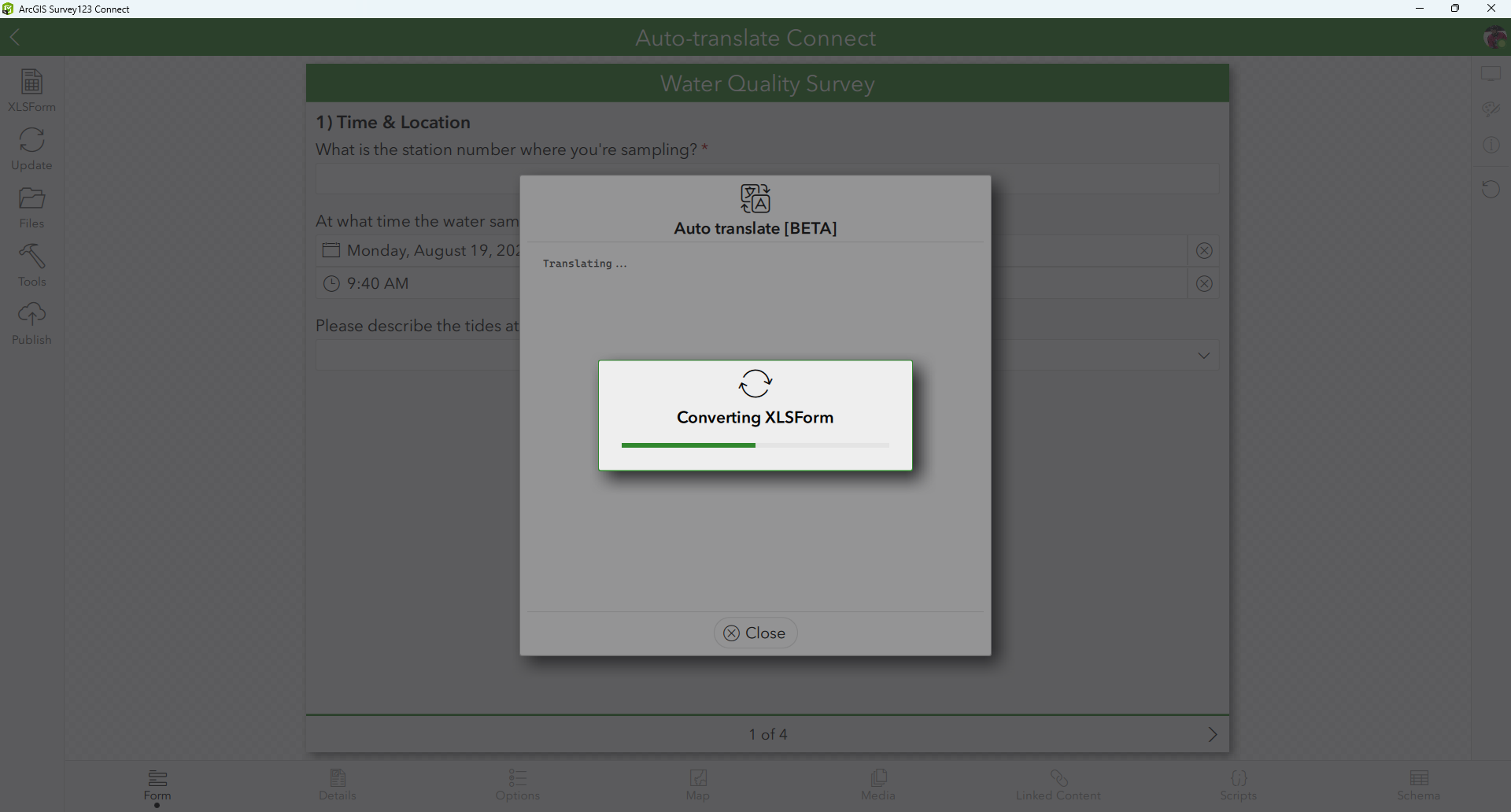
Task: Switch to the Options tab
Action: (518, 785)
